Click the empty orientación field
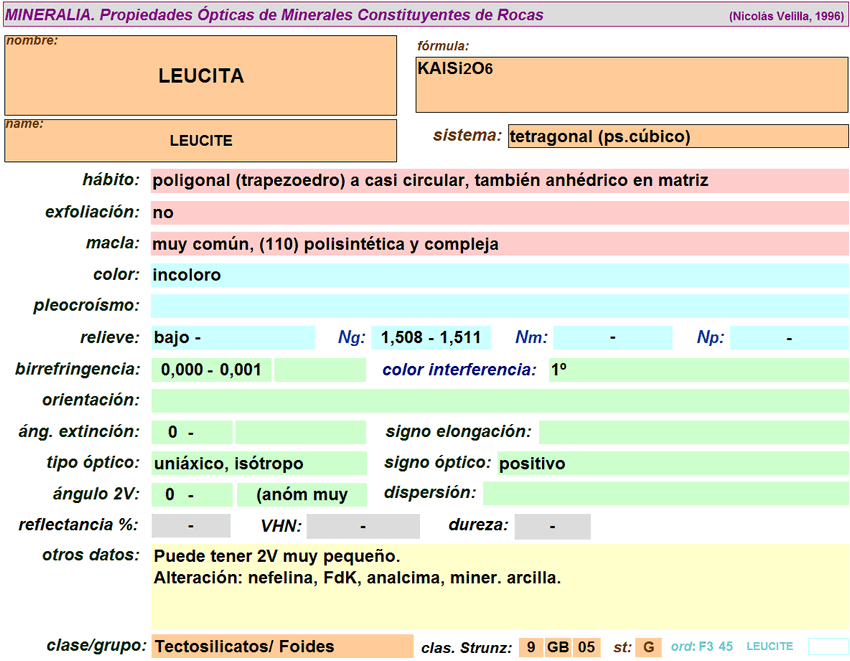Viewport: 850px width, 661px height. click(x=499, y=400)
